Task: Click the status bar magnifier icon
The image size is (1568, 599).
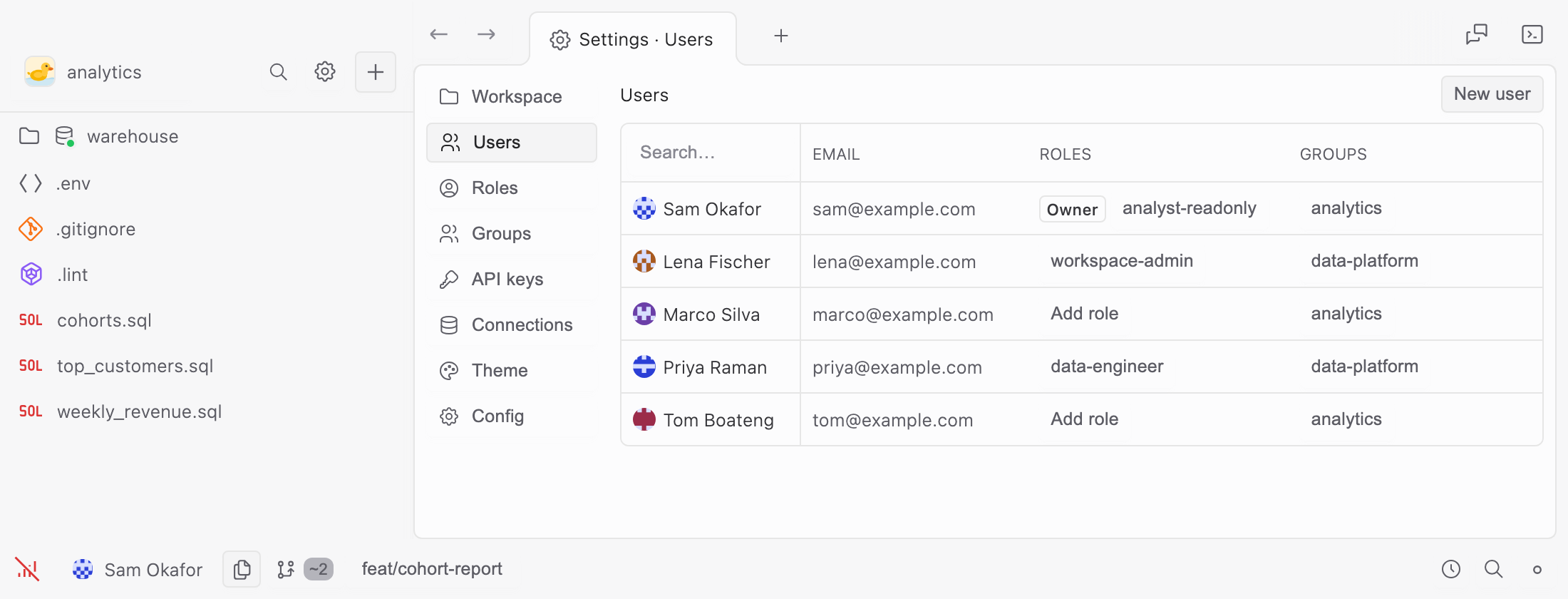Action: click(x=1494, y=569)
